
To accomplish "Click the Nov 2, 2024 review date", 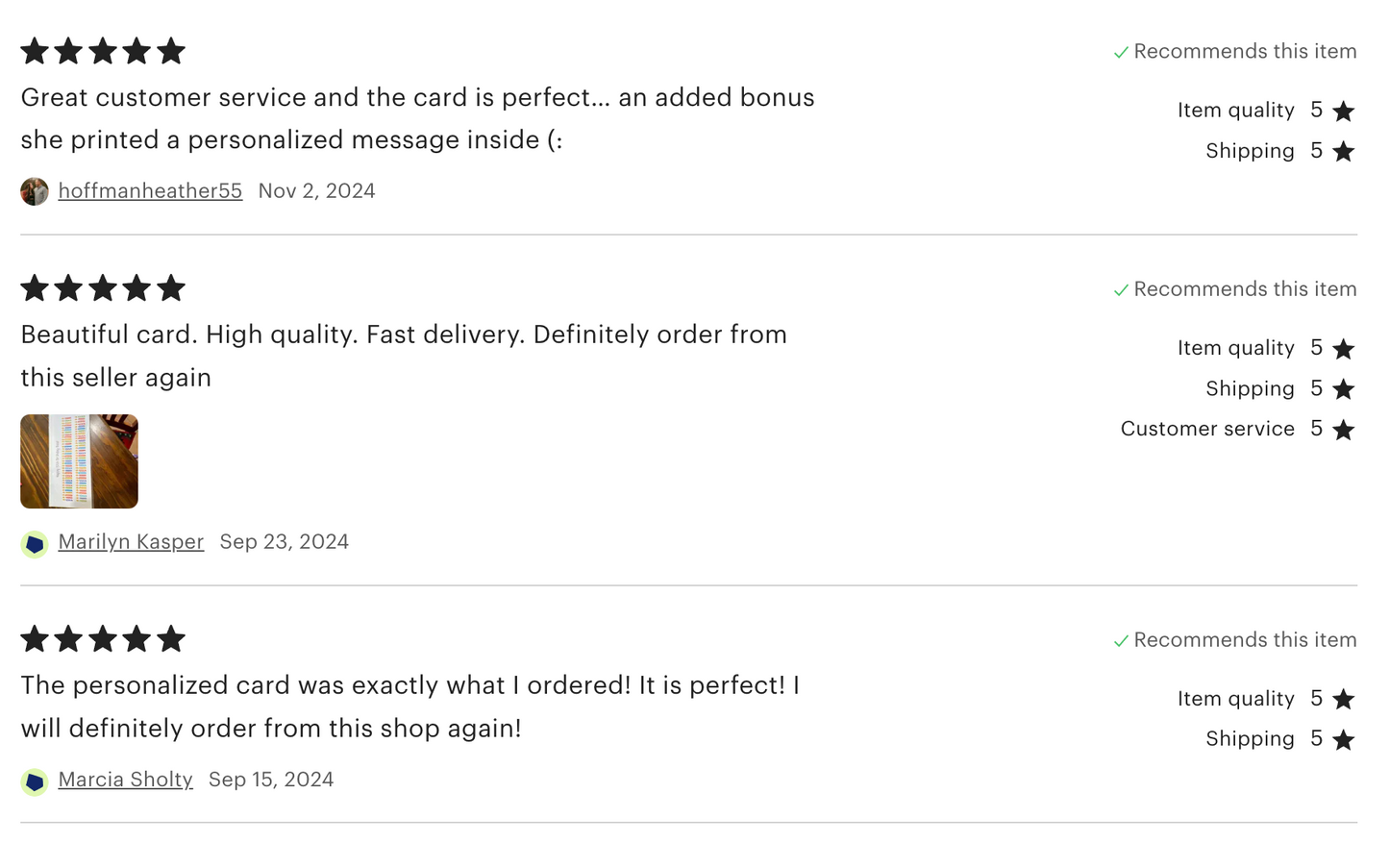I will pyautogui.click(x=316, y=191).
